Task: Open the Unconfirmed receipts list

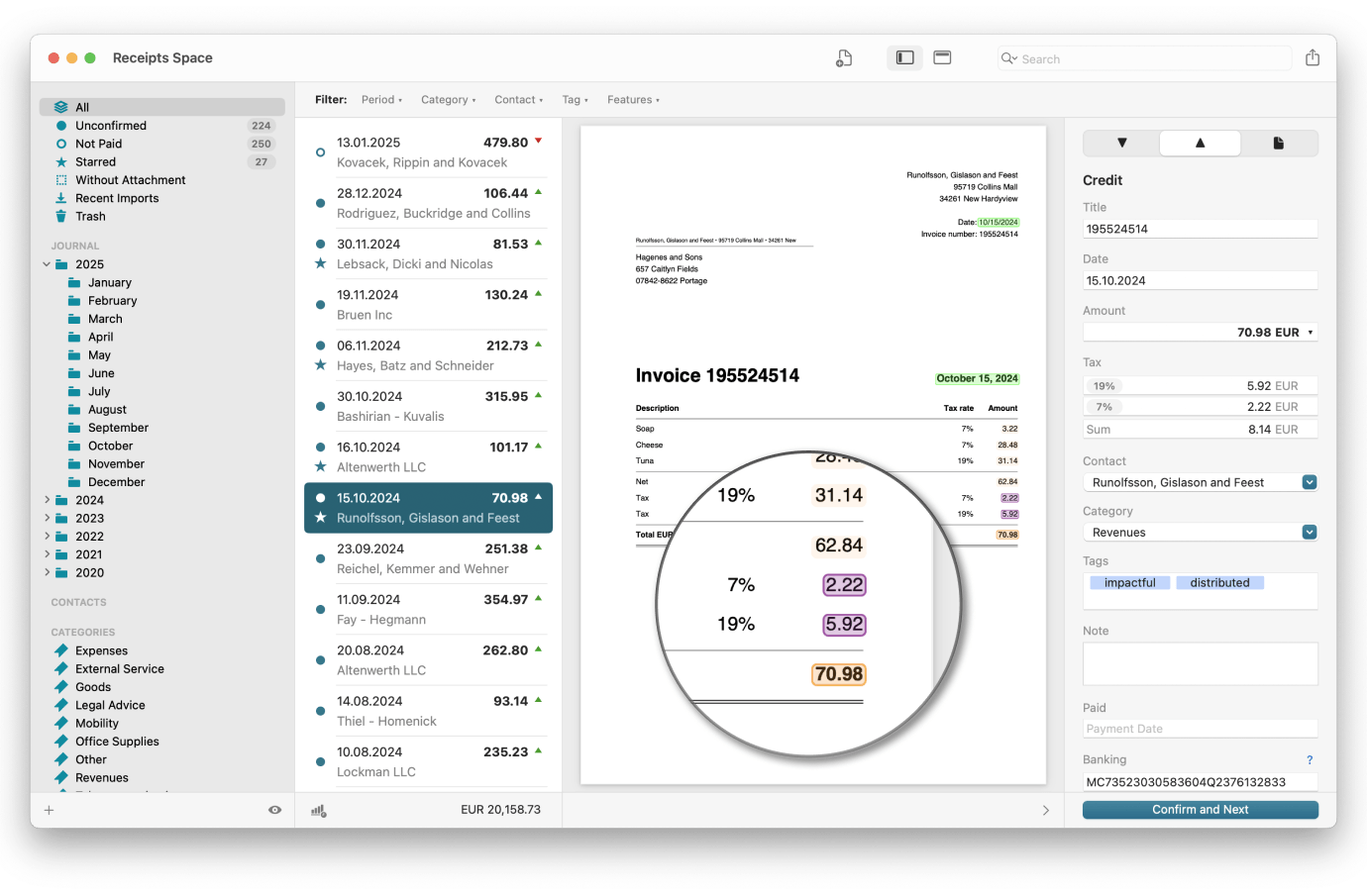Action: point(111,126)
